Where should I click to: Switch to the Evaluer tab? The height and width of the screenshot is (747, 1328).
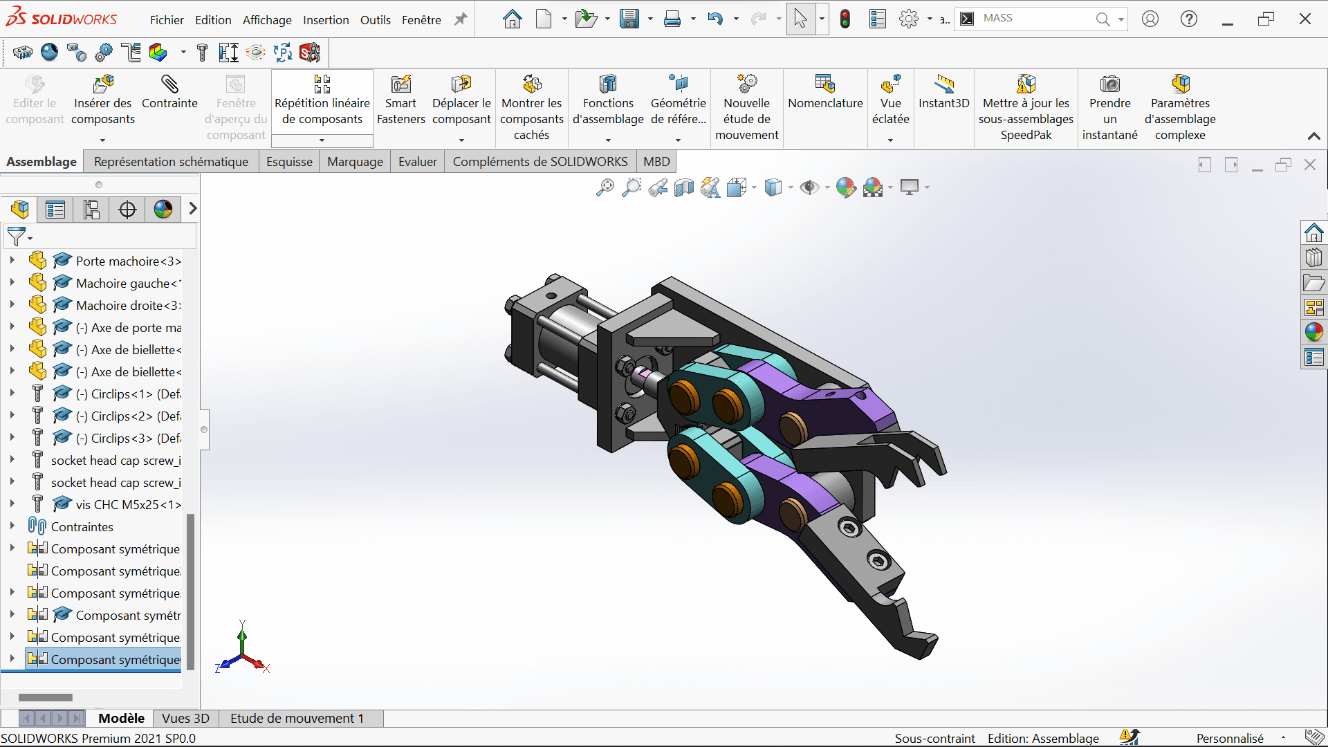tap(417, 161)
